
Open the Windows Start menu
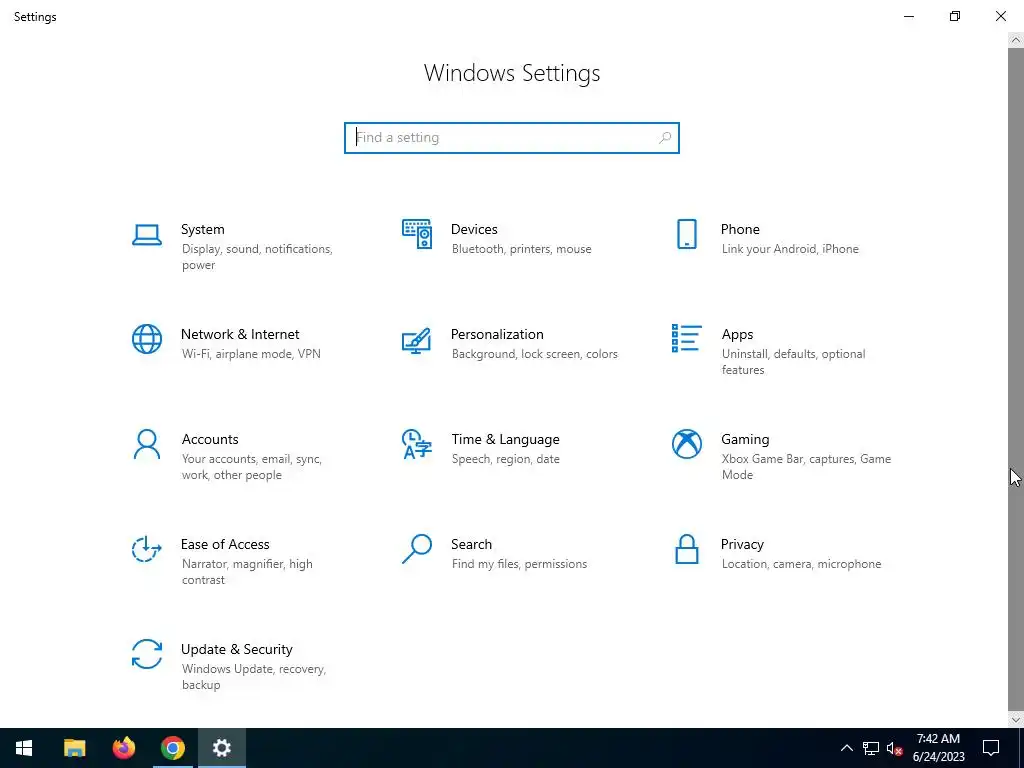tap(24, 748)
